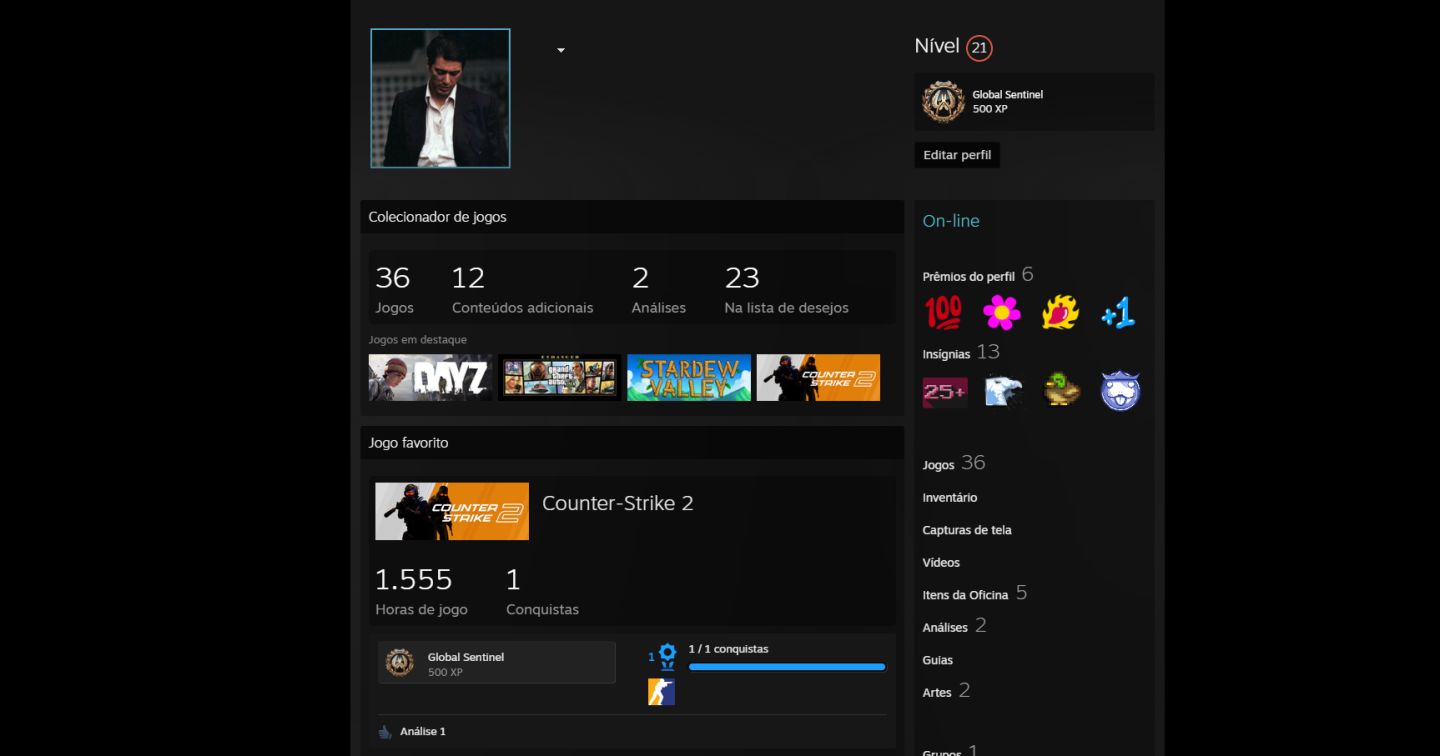Click the thumbs-up Análise 1 icon
This screenshot has width=1440, height=756.
[385, 732]
